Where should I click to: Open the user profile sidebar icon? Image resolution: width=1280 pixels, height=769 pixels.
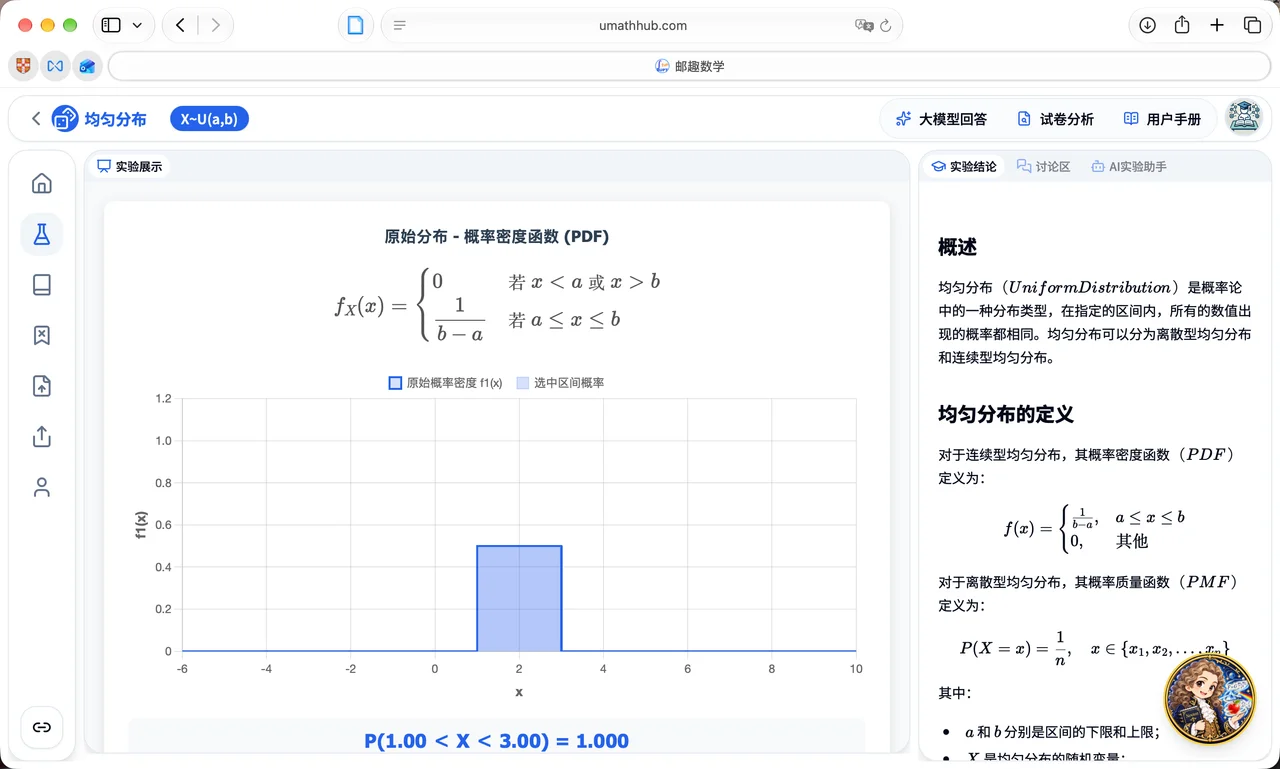(41, 487)
